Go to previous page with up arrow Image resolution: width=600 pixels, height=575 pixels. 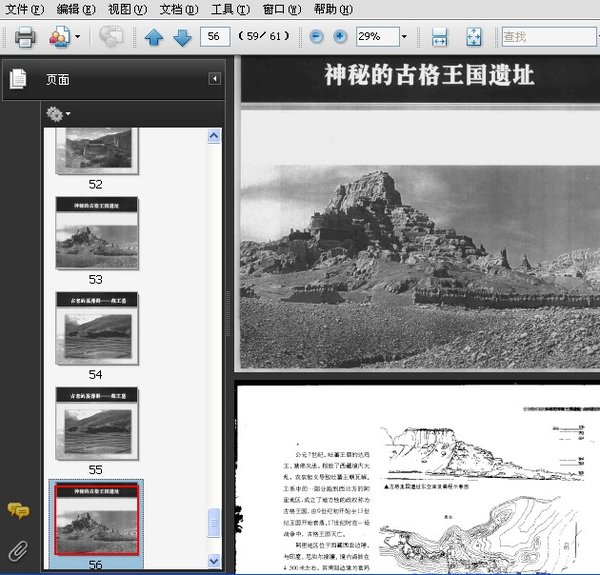point(153,38)
